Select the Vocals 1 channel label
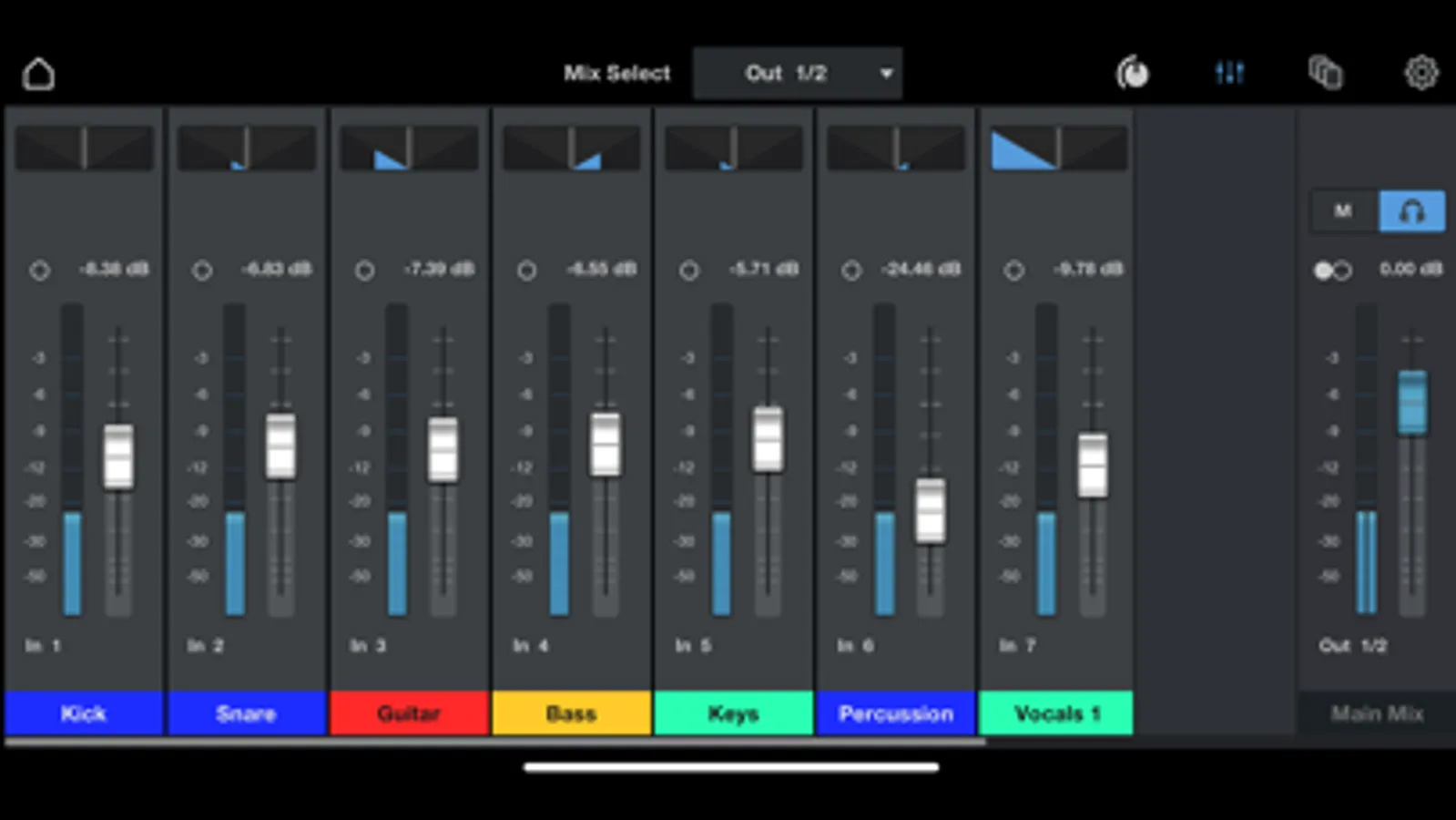Screen dimensions: 1456x820 pyautogui.click(x=1056, y=713)
